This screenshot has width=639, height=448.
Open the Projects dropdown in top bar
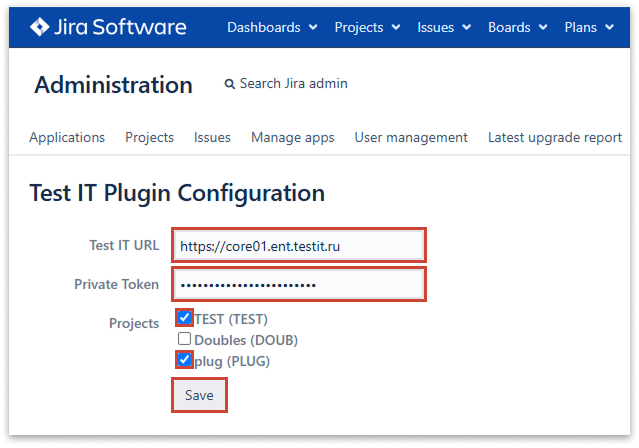367,27
